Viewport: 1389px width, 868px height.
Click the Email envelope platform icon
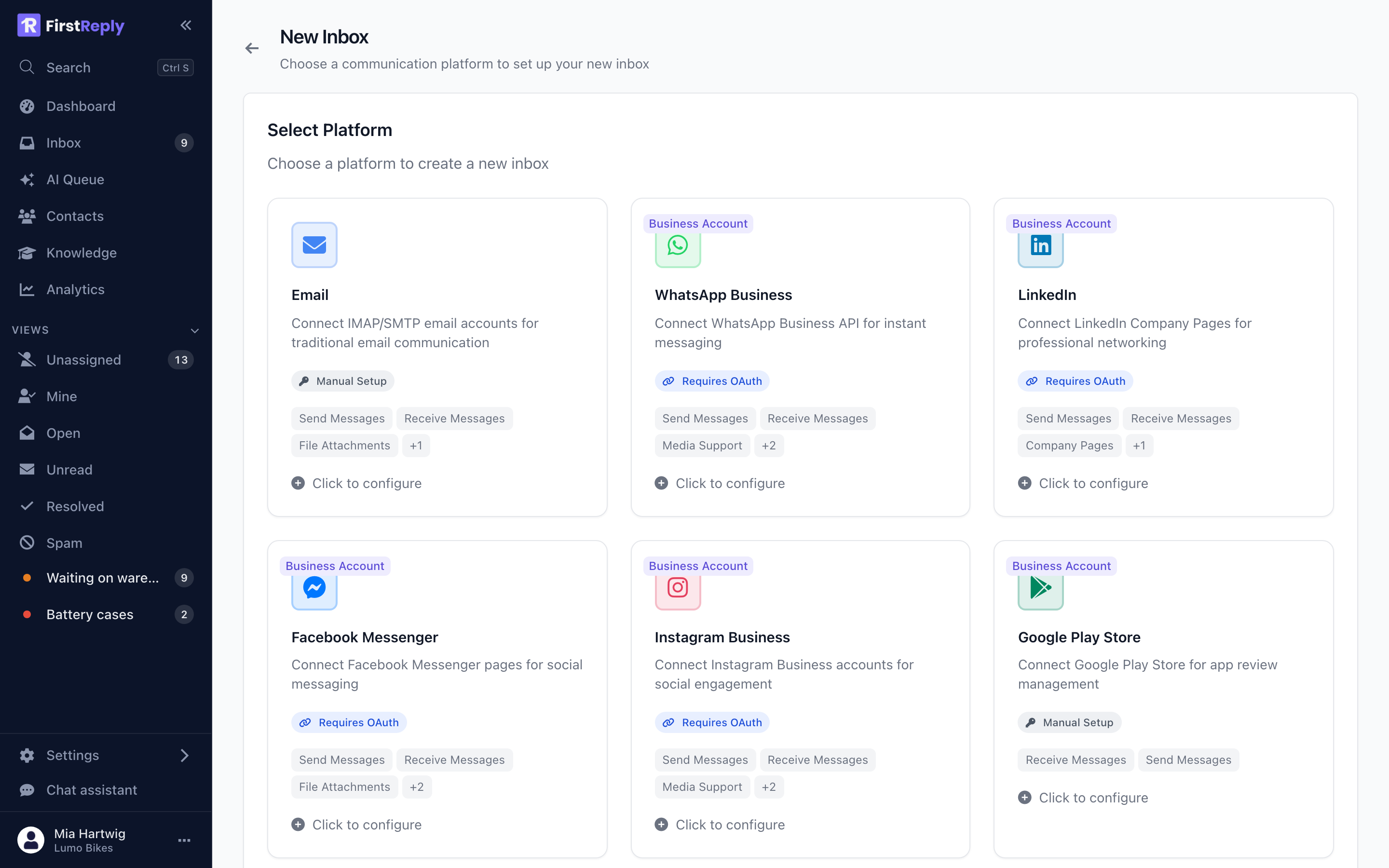tap(314, 245)
